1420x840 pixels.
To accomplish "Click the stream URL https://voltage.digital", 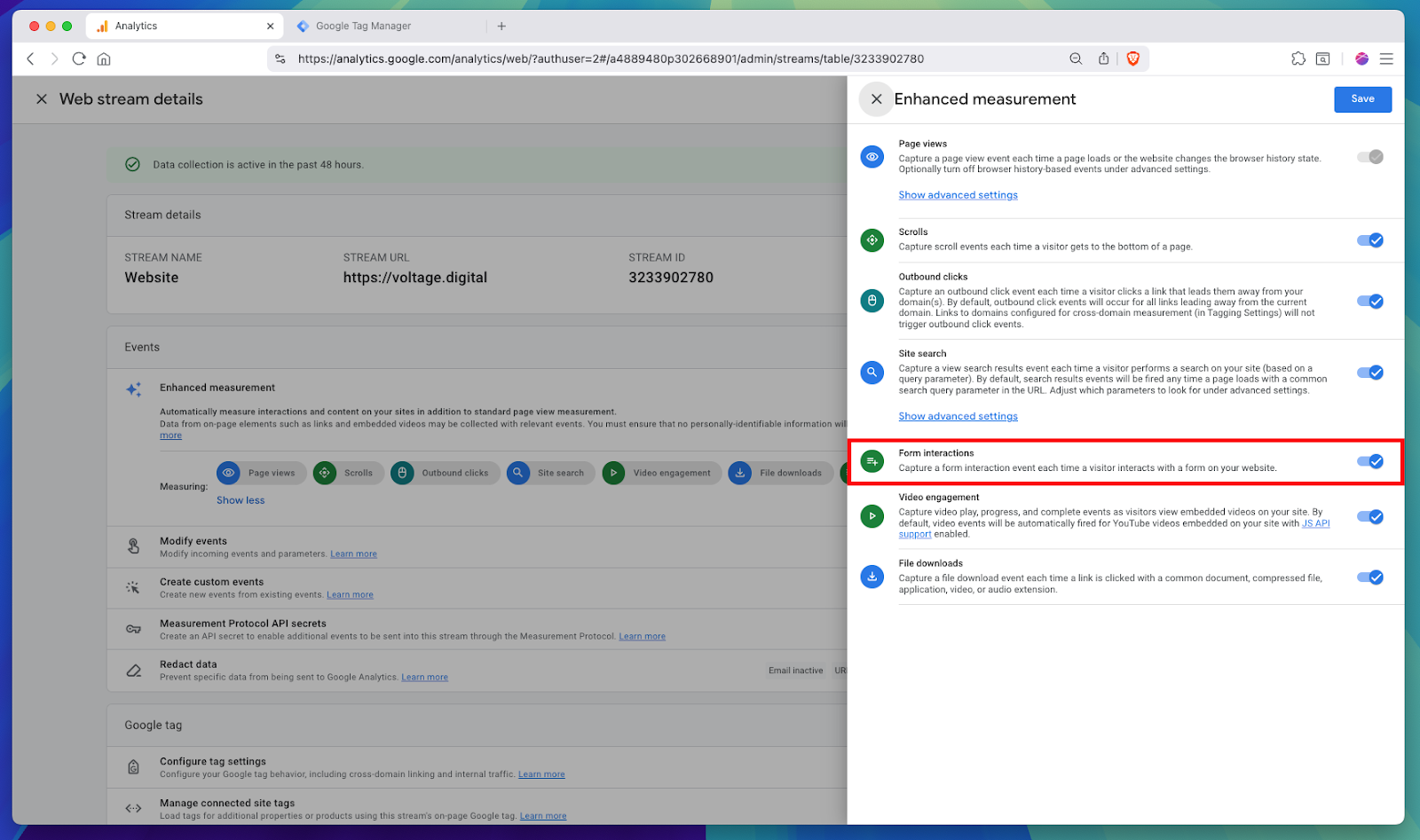I will (x=415, y=278).
